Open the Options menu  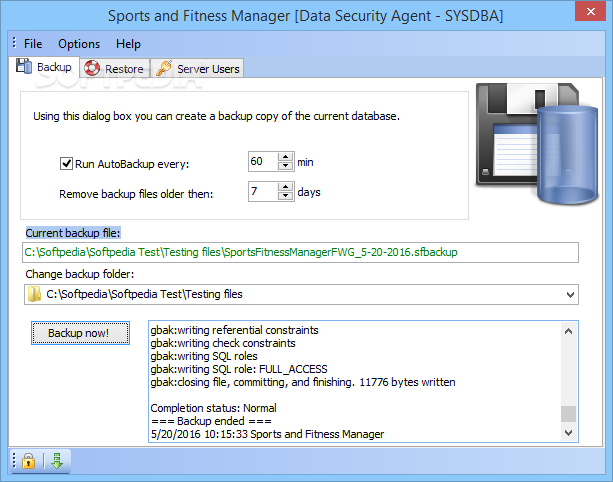click(79, 44)
